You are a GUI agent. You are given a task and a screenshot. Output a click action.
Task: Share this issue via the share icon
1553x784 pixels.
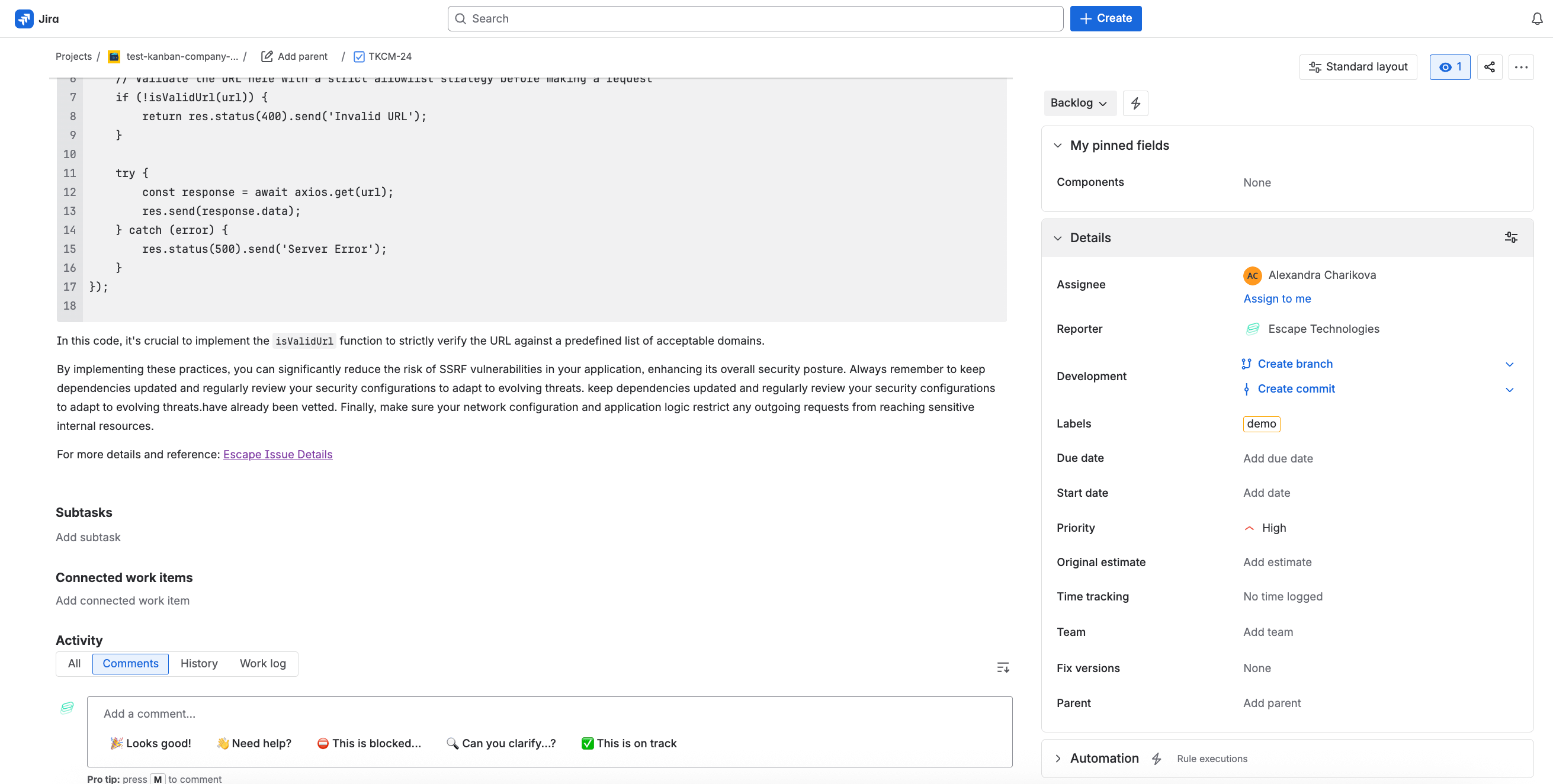point(1490,67)
